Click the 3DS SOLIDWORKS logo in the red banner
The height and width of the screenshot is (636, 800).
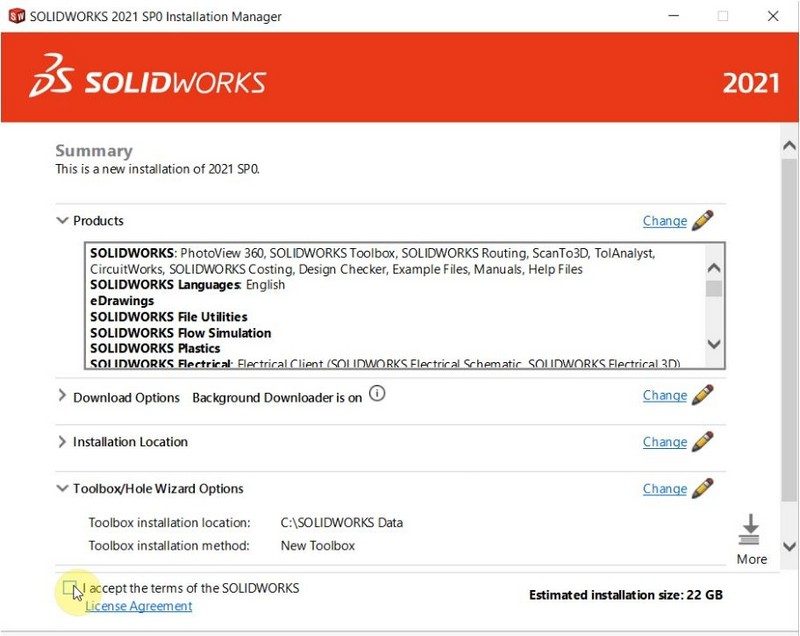(148, 77)
